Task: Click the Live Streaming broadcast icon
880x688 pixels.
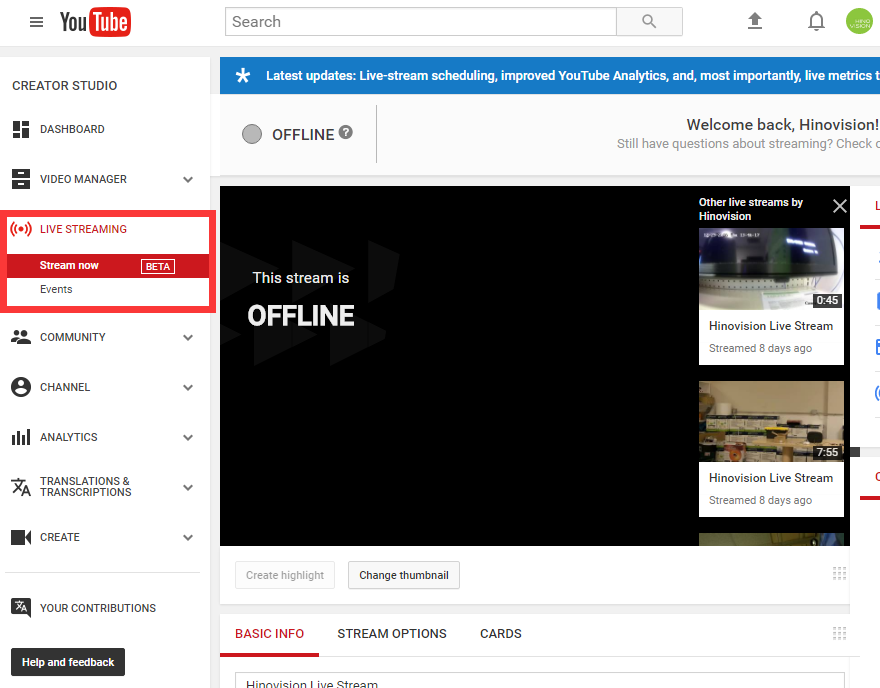Action: click(x=21, y=229)
